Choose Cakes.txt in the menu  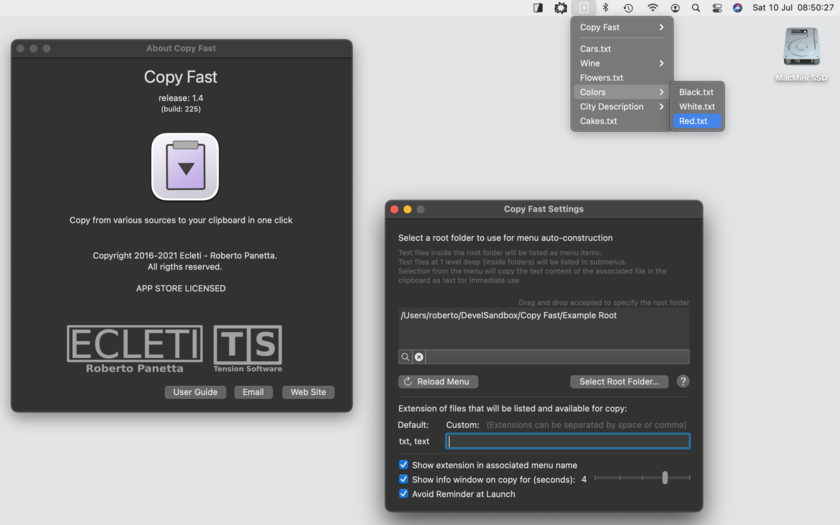pos(599,121)
